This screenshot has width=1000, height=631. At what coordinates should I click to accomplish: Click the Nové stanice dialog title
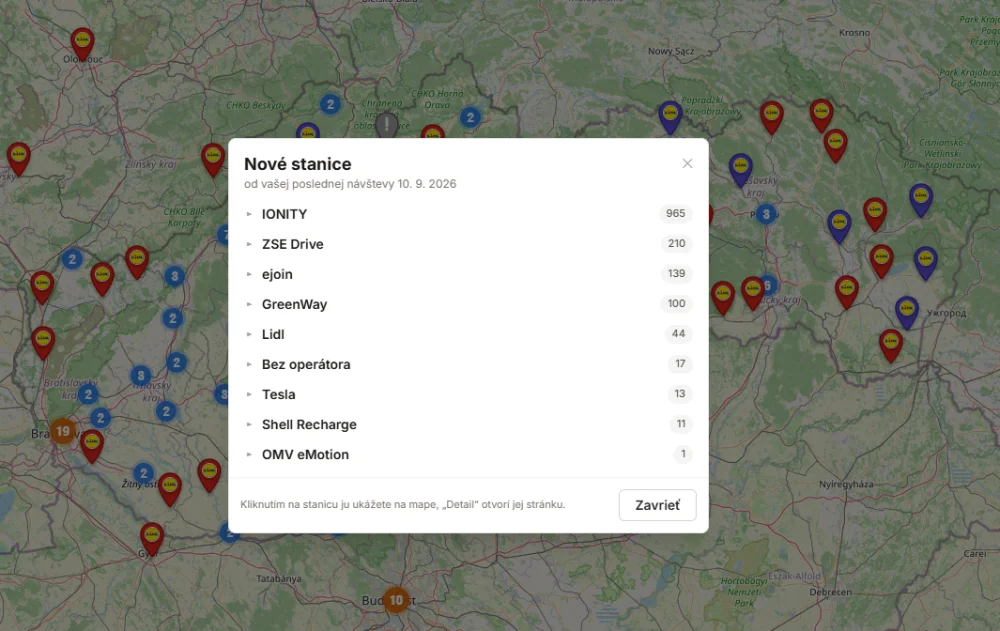[x=298, y=164]
